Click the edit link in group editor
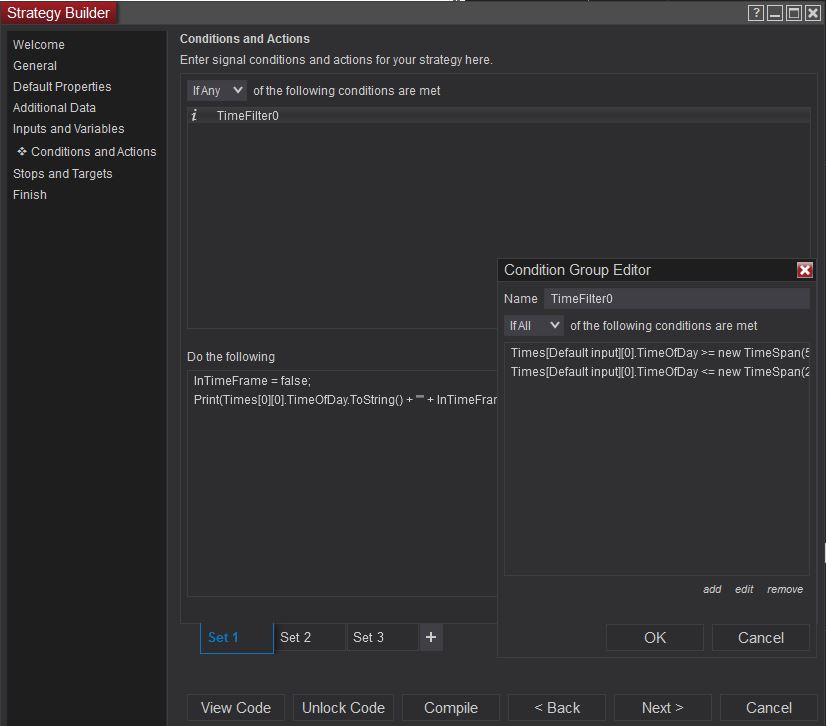The image size is (826, 726). 744,589
